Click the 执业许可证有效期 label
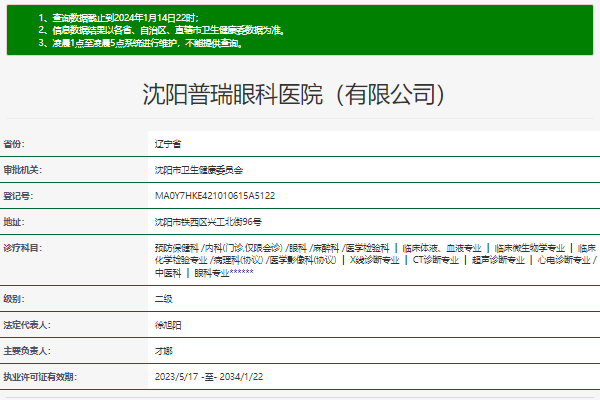Viewport: 600px width, 400px height. [x=40, y=377]
